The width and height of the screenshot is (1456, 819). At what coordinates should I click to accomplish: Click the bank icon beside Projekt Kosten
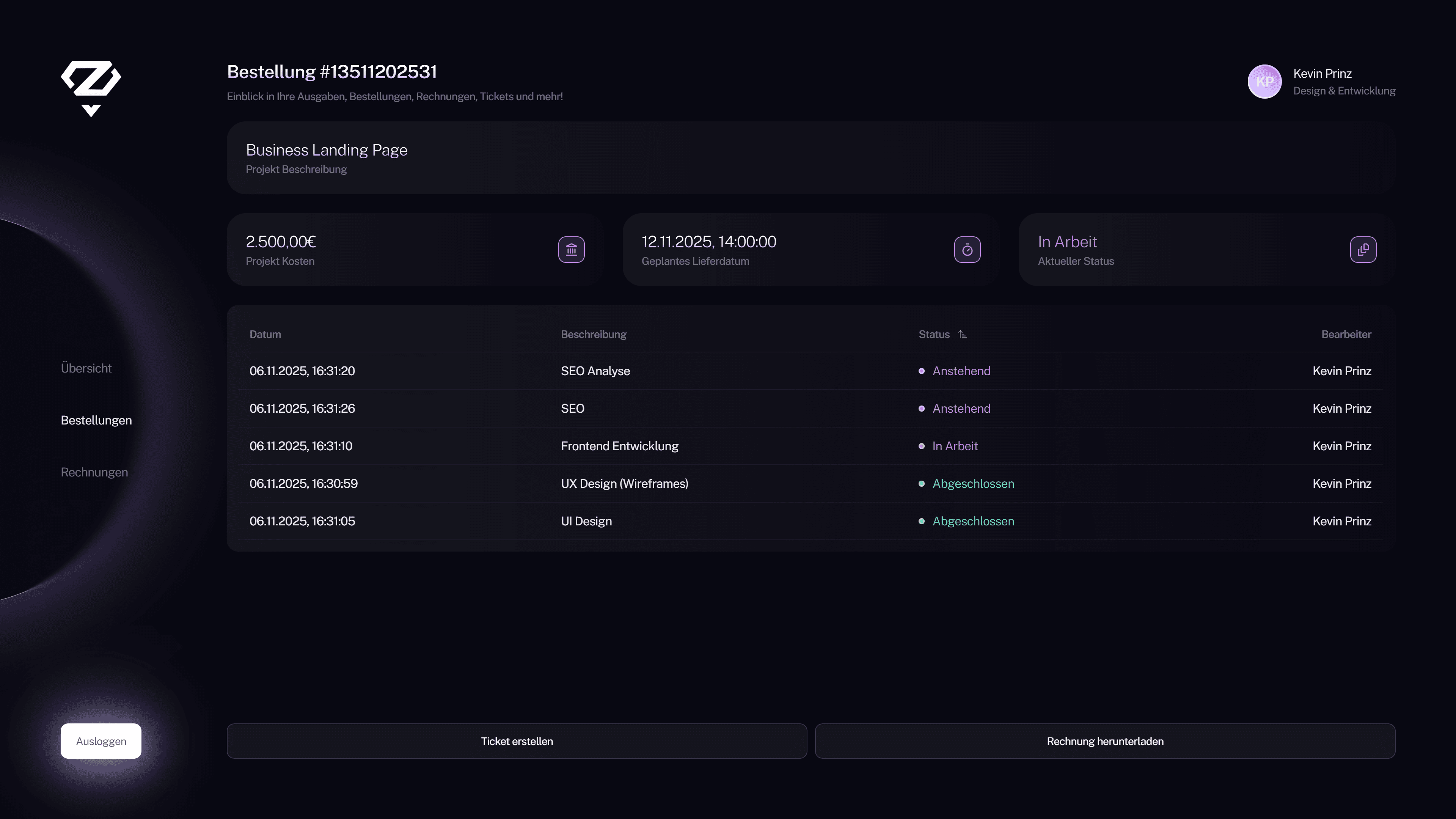(571, 249)
